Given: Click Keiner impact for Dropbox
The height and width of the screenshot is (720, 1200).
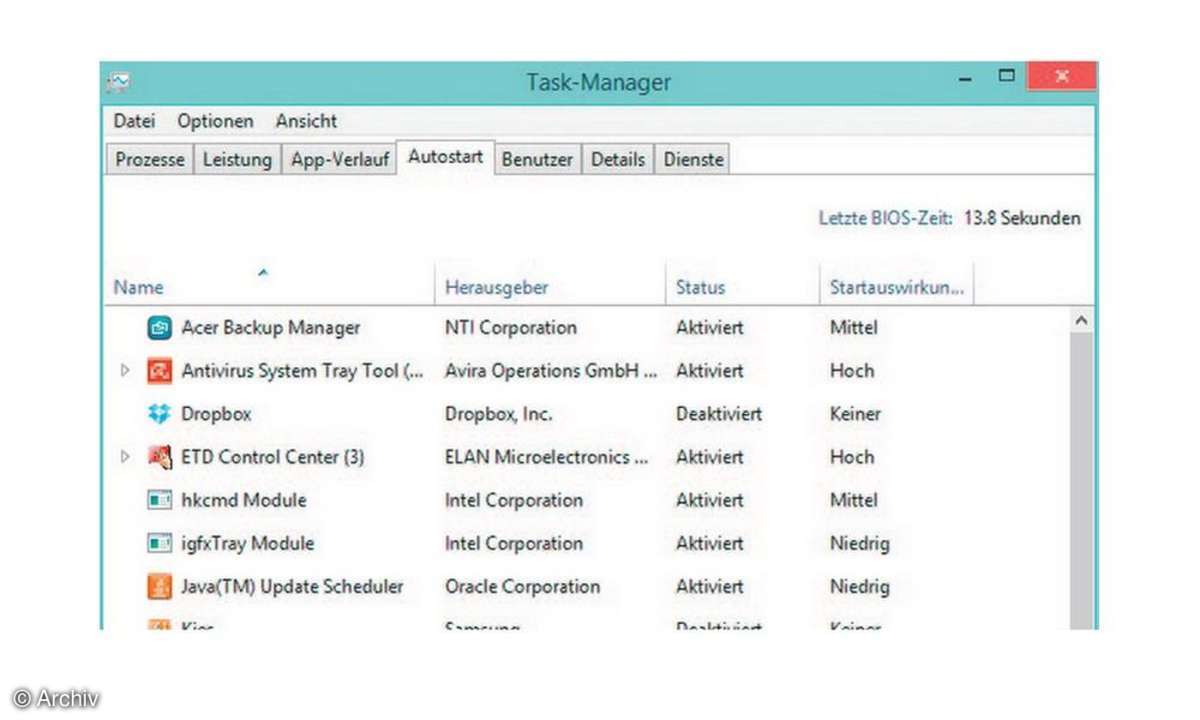Looking at the screenshot, I should coord(855,413).
